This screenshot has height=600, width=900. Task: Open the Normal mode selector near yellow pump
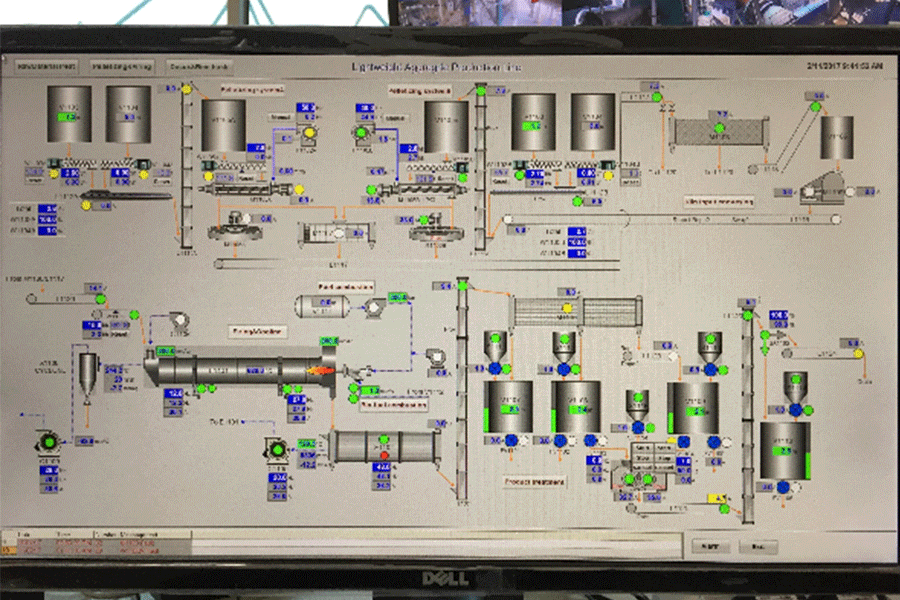(x=281, y=117)
